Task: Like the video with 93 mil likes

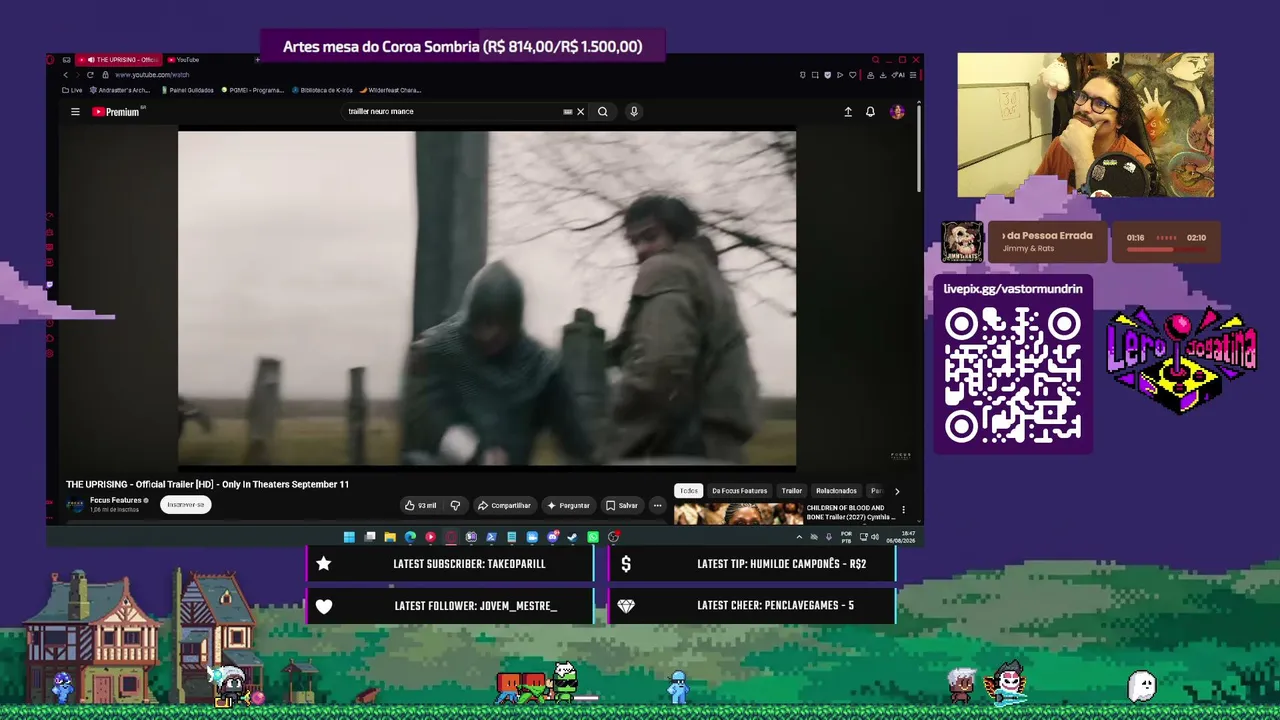Action: coord(421,505)
